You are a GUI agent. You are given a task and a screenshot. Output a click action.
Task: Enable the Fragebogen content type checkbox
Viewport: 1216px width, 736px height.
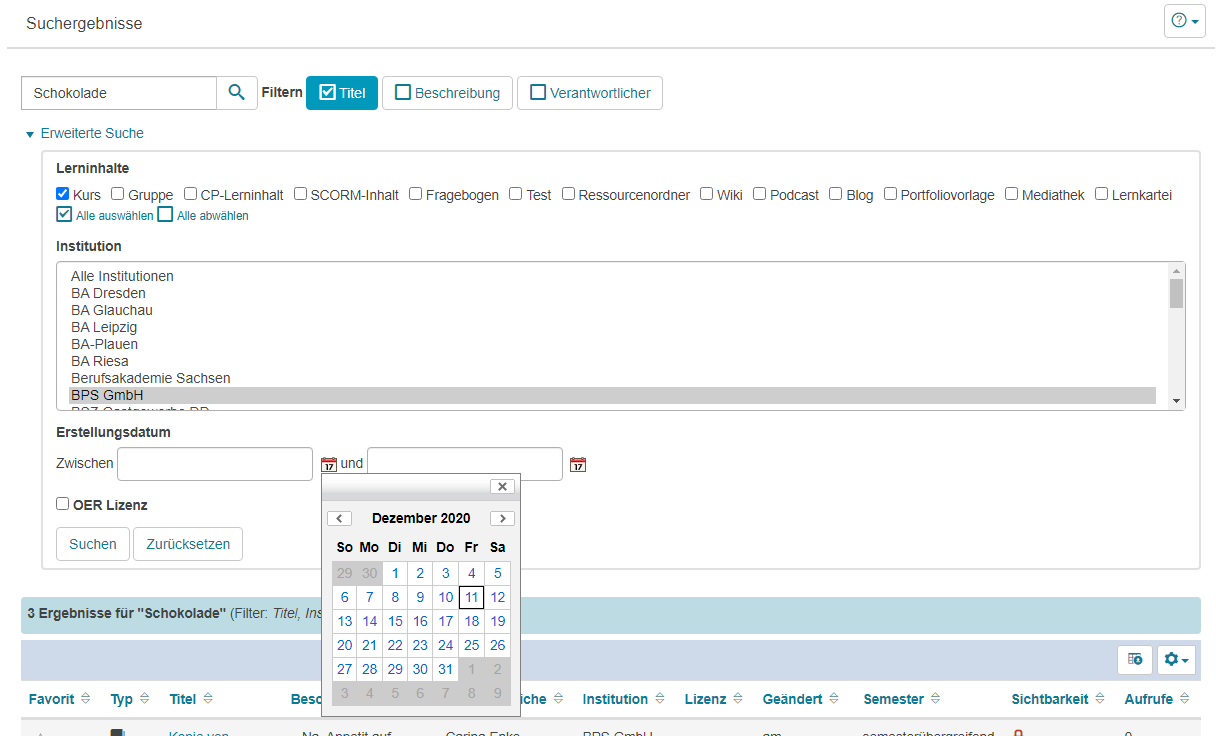pyautogui.click(x=415, y=194)
